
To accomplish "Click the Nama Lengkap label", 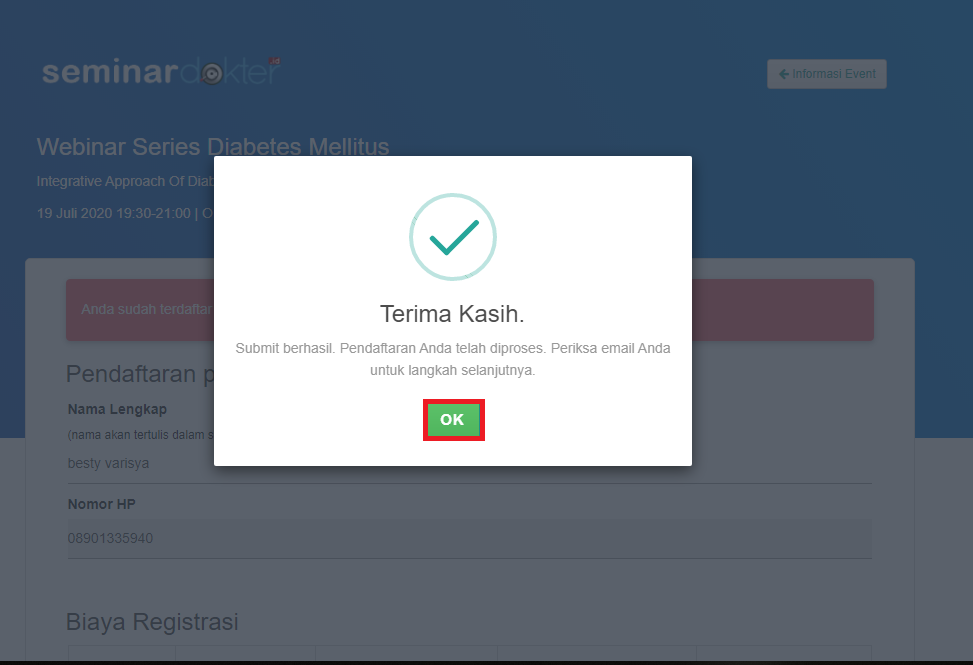I will tap(117, 409).
